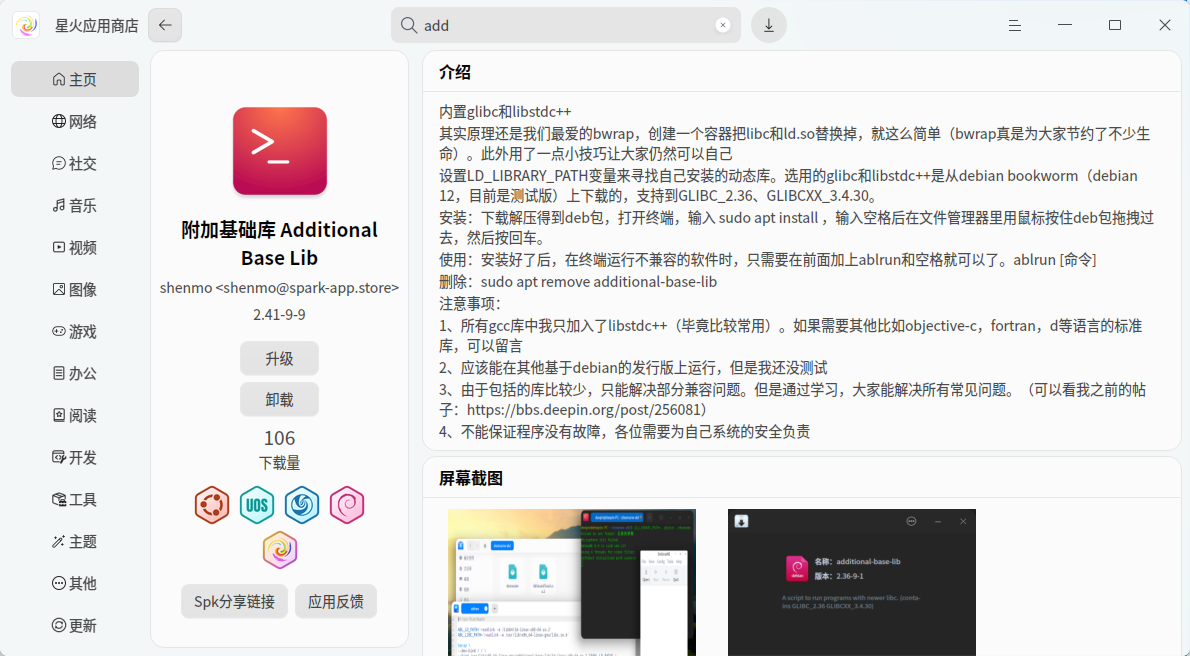Viewport: 1190px width, 656px height.
Task: Click the app title 附加基础库 Additional Base Lib
Action: click(x=279, y=244)
